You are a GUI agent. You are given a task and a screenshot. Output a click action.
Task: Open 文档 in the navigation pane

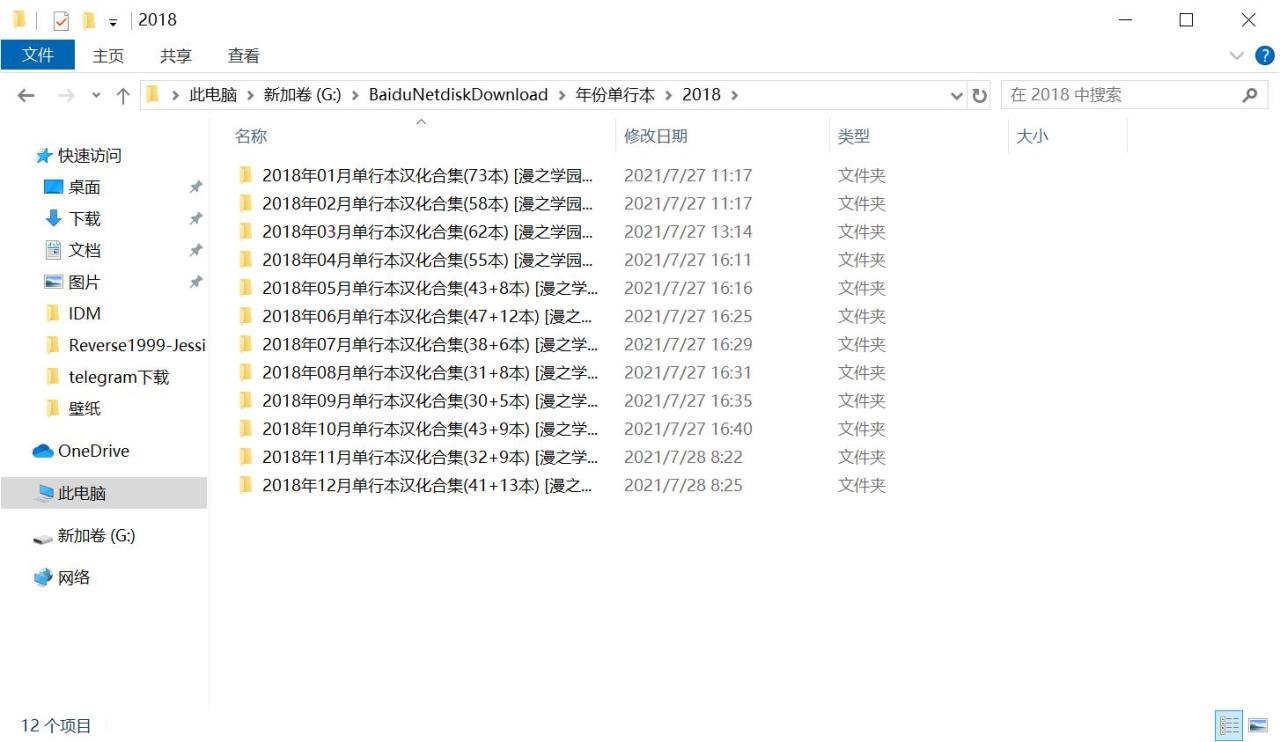(x=84, y=250)
